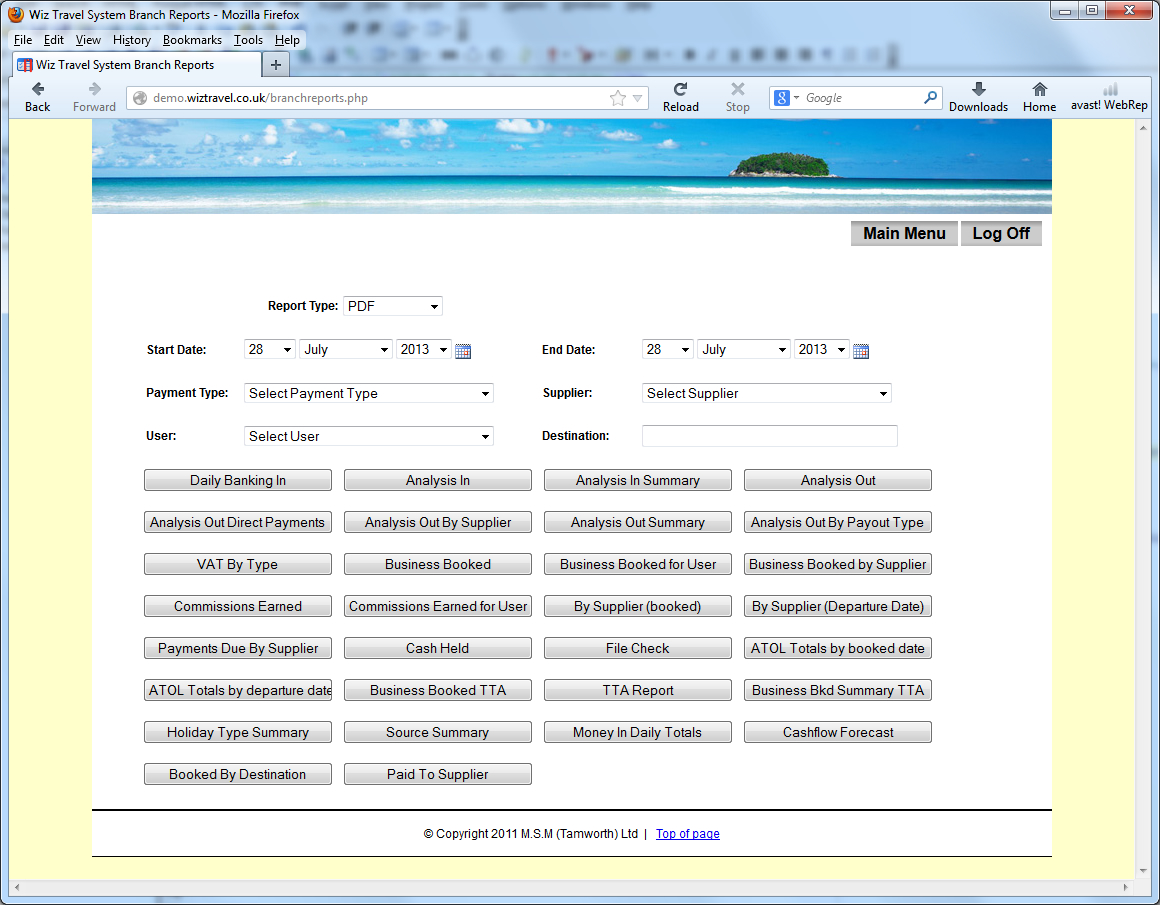Open the Bookmarks menu
Viewport: 1160px width, 905px height.
(192, 40)
